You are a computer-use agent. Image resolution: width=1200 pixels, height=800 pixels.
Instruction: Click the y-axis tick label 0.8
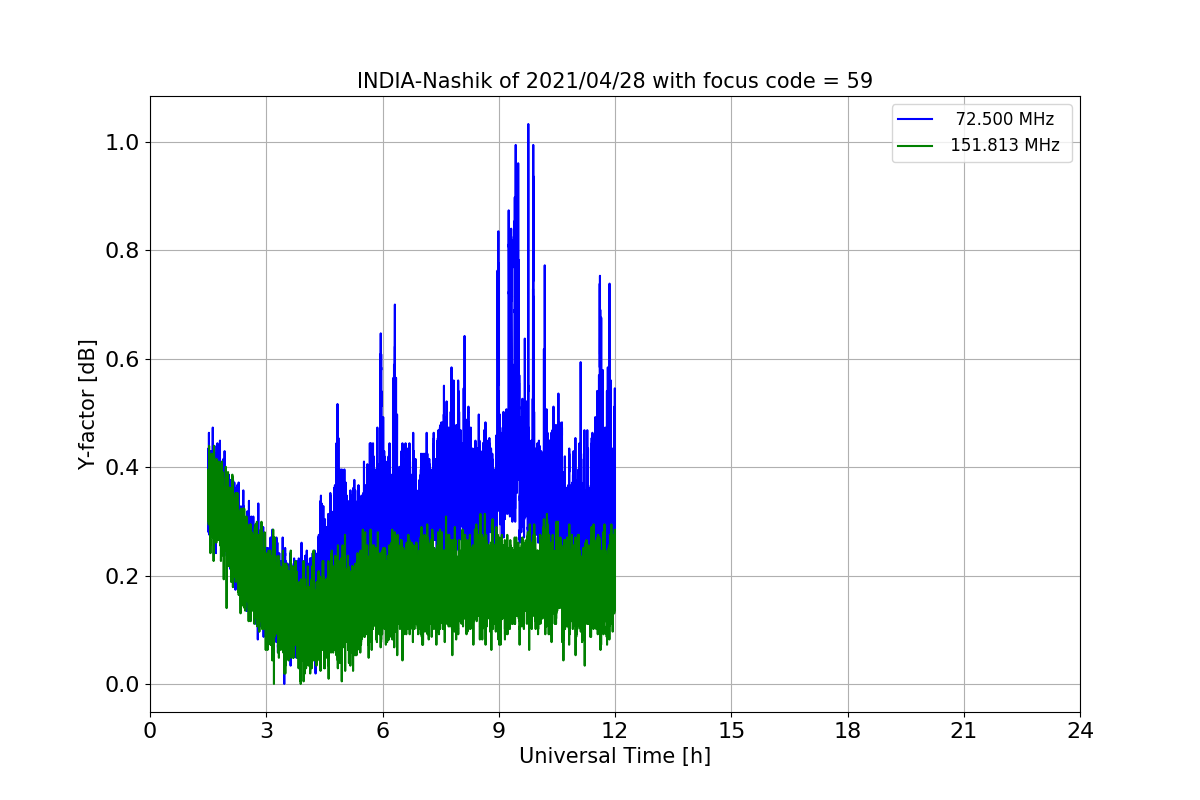(x=122, y=251)
